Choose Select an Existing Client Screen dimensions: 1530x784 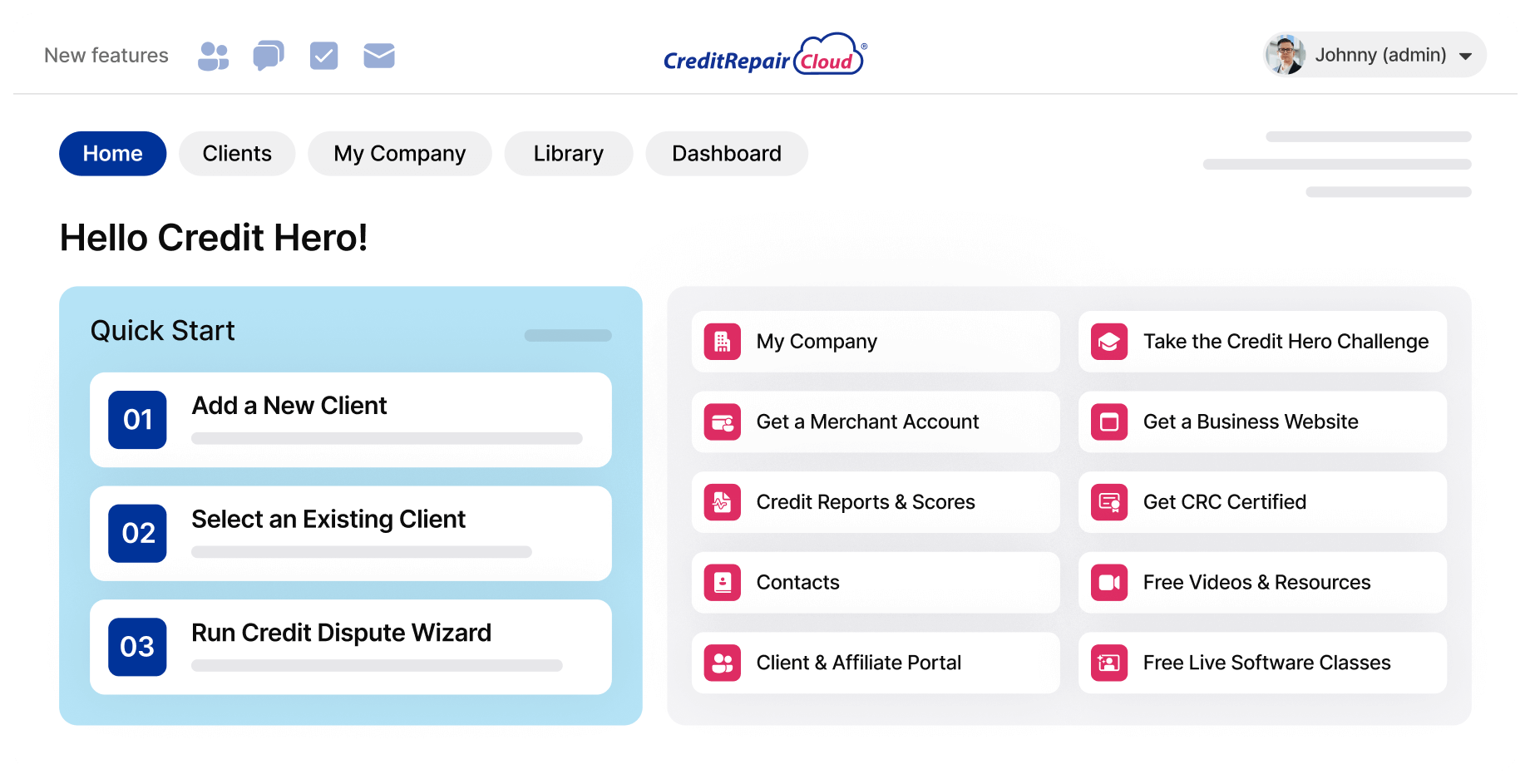[351, 534]
